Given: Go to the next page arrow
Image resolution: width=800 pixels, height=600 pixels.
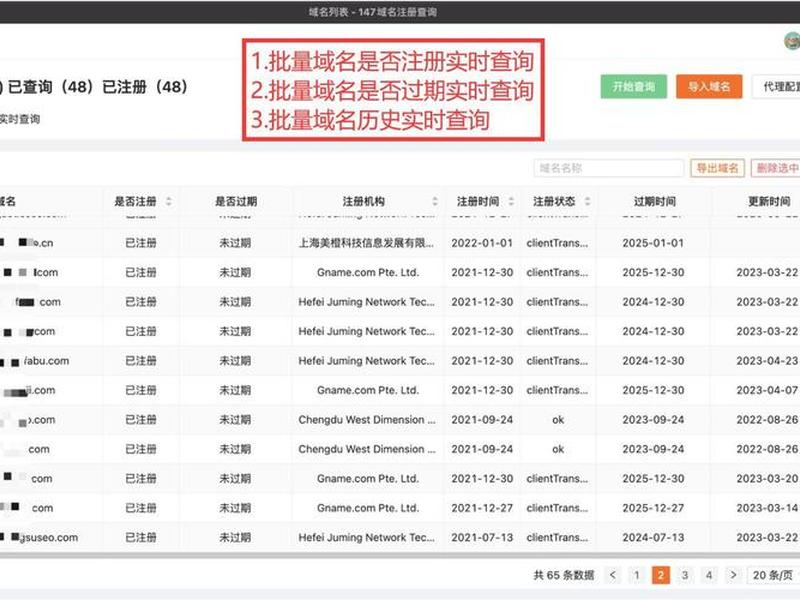Looking at the screenshot, I should (733, 575).
